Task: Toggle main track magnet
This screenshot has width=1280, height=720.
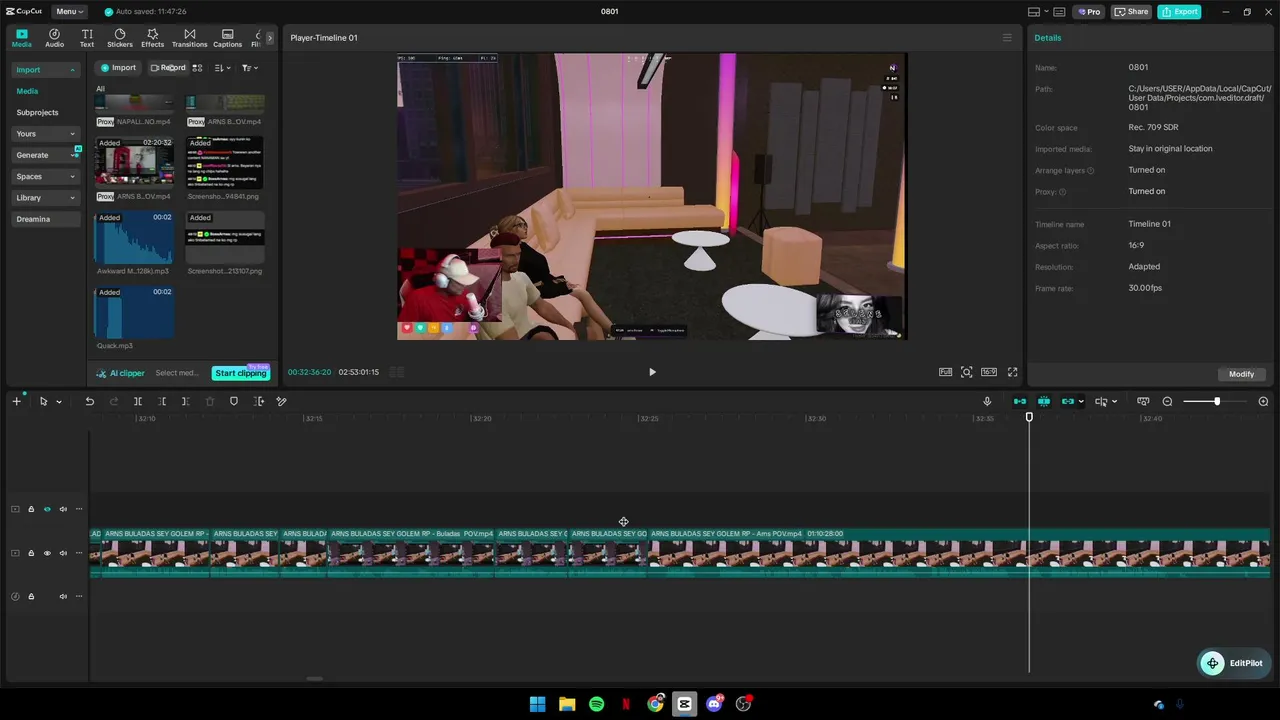Action: [1020, 401]
